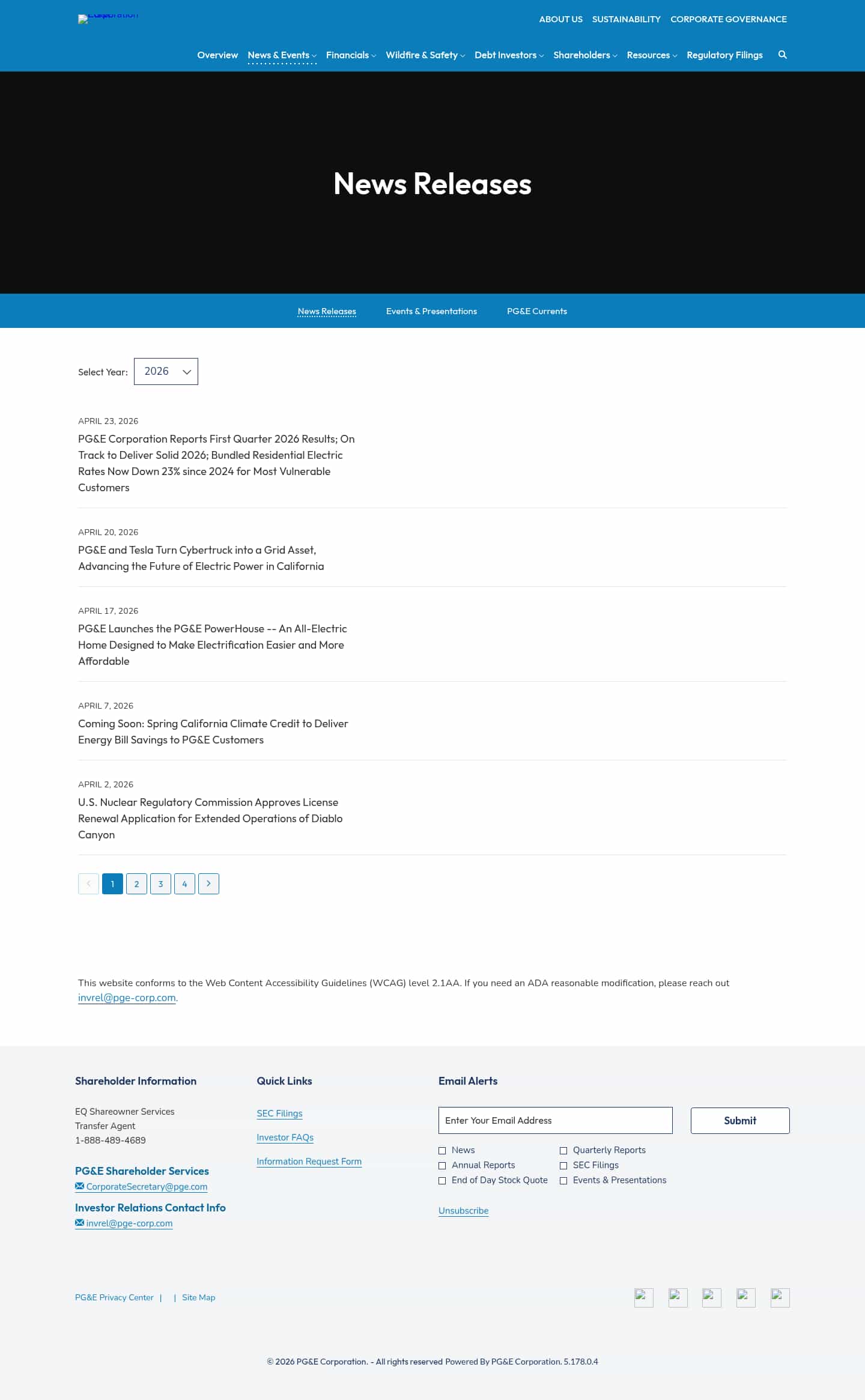Go to page 2 of results
Screen dimensions: 865x1400
pyautogui.click(x=136, y=883)
